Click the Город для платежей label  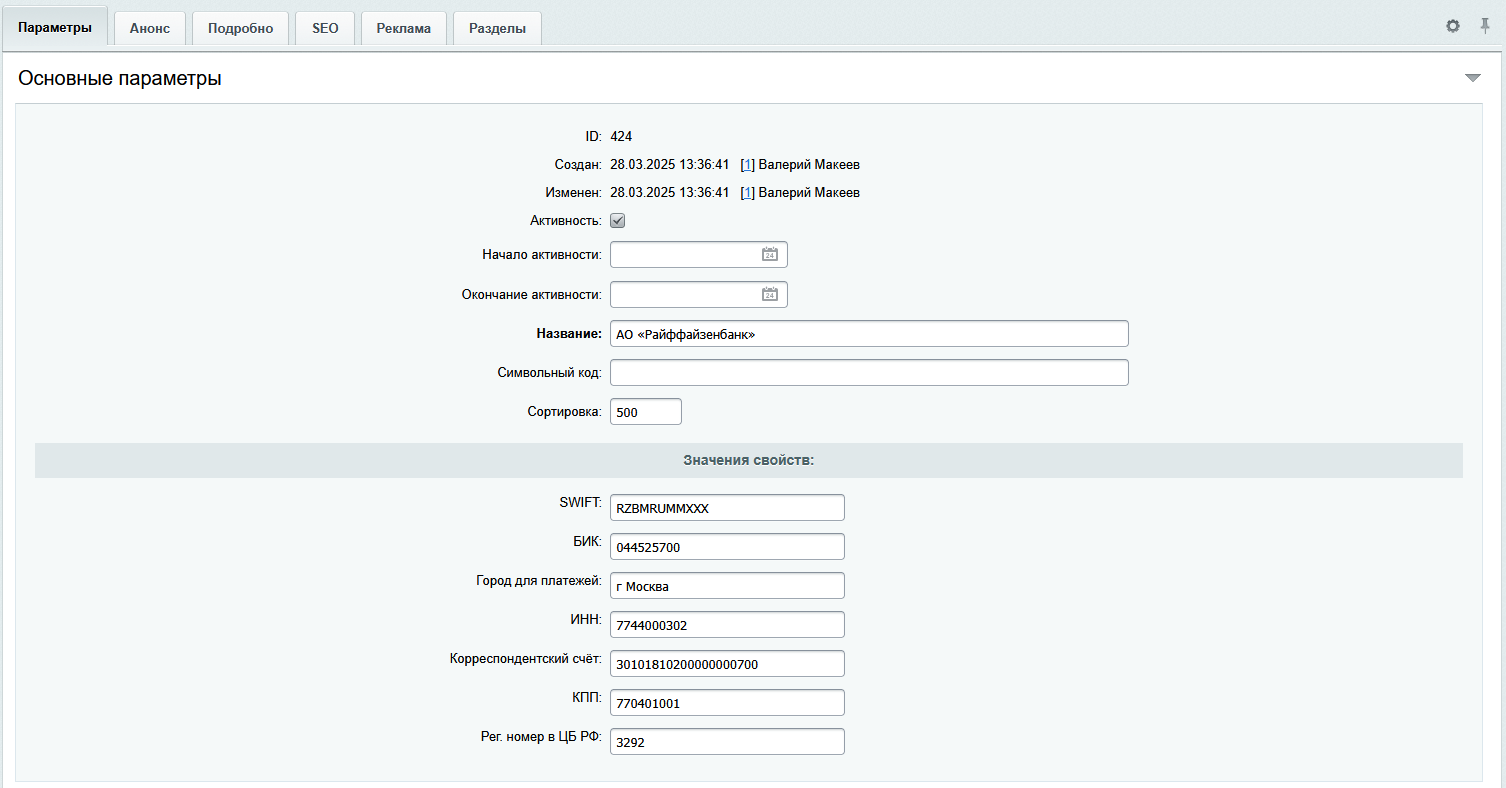(x=539, y=581)
